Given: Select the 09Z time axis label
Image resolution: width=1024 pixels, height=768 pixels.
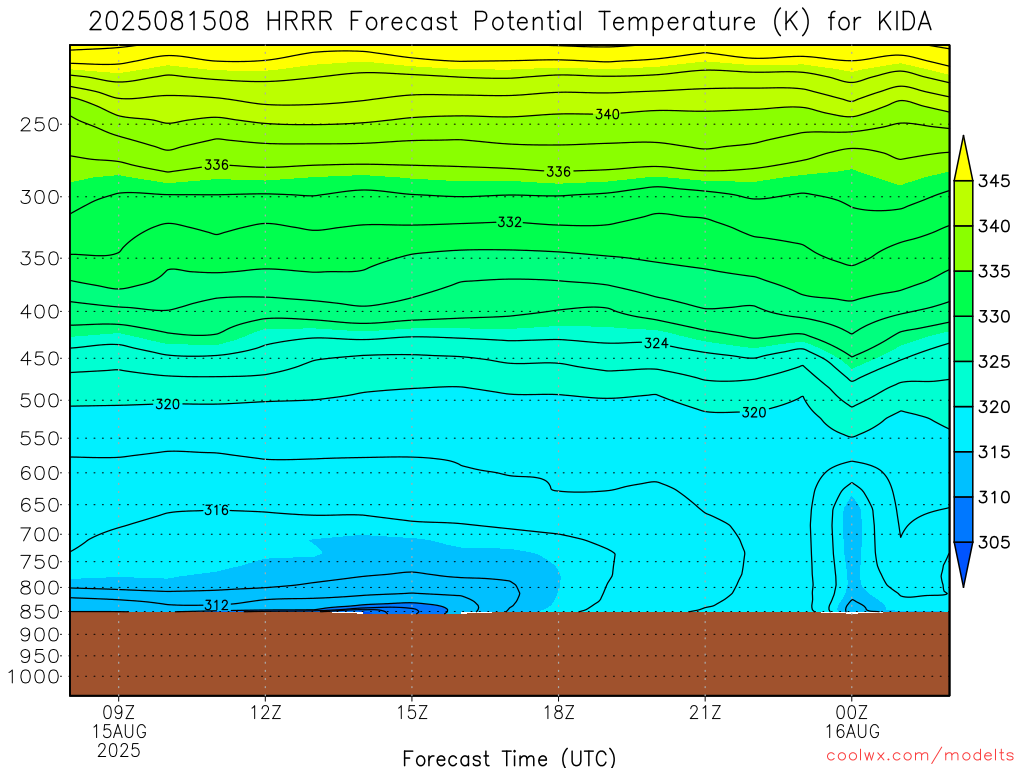Looking at the screenshot, I should point(119,712).
